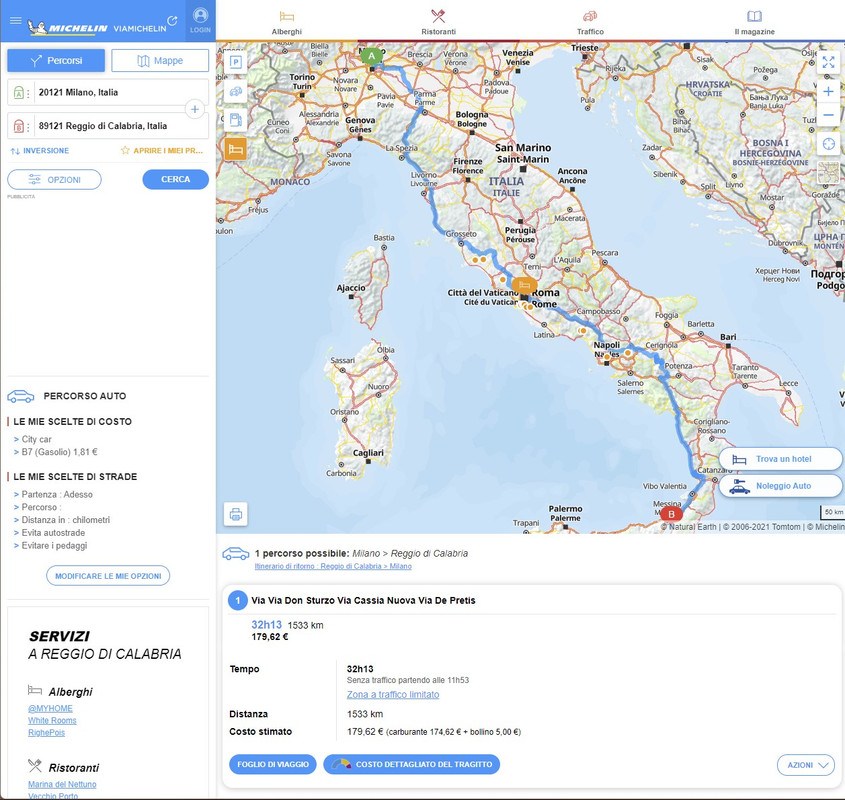Select the Percorsi tab
Image resolution: width=845 pixels, height=800 pixels.
tap(56, 60)
